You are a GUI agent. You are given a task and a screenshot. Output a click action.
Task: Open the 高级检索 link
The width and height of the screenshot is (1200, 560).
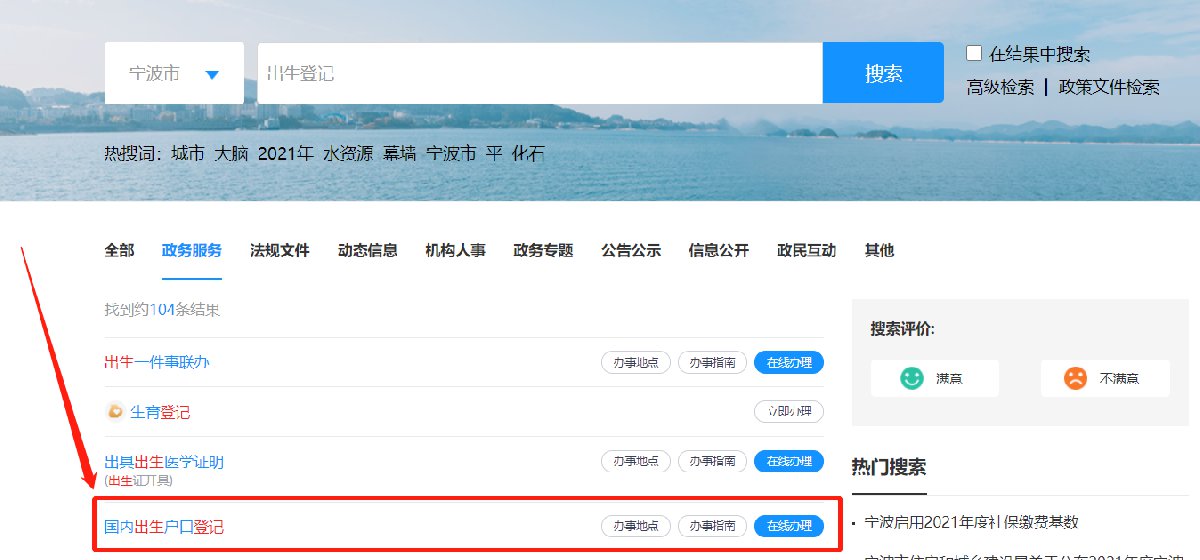[1000, 87]
